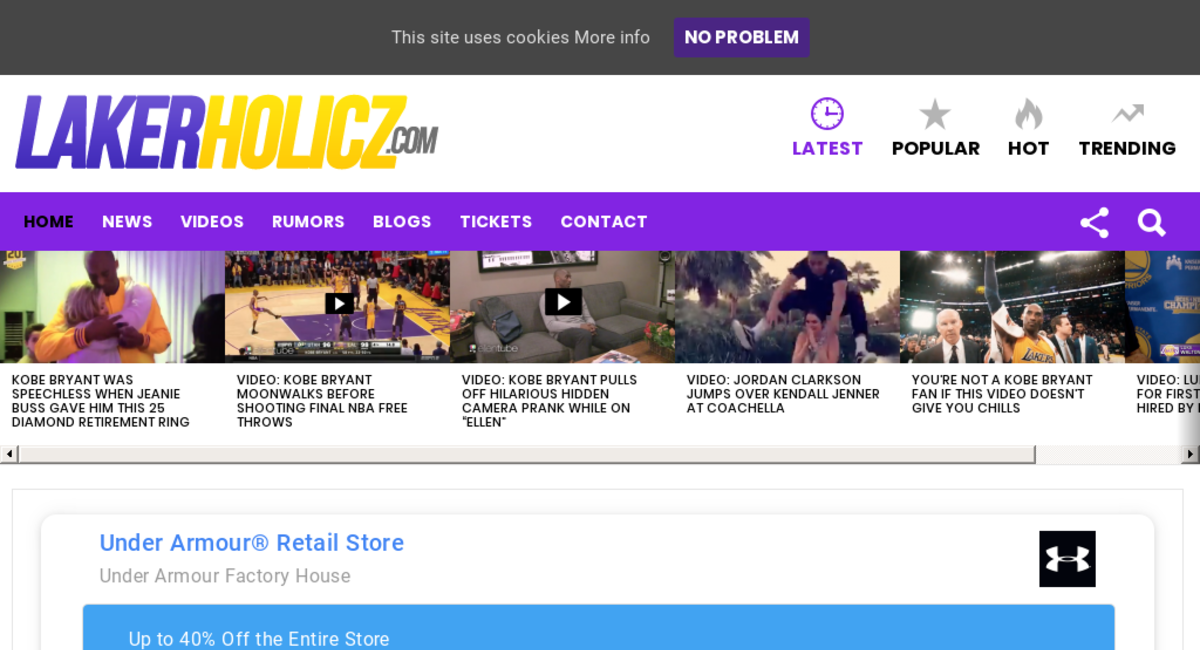Open Jordan Clarkson jumps over Kendall headline
Screen dimensions: 1200x650
point(783,394)
